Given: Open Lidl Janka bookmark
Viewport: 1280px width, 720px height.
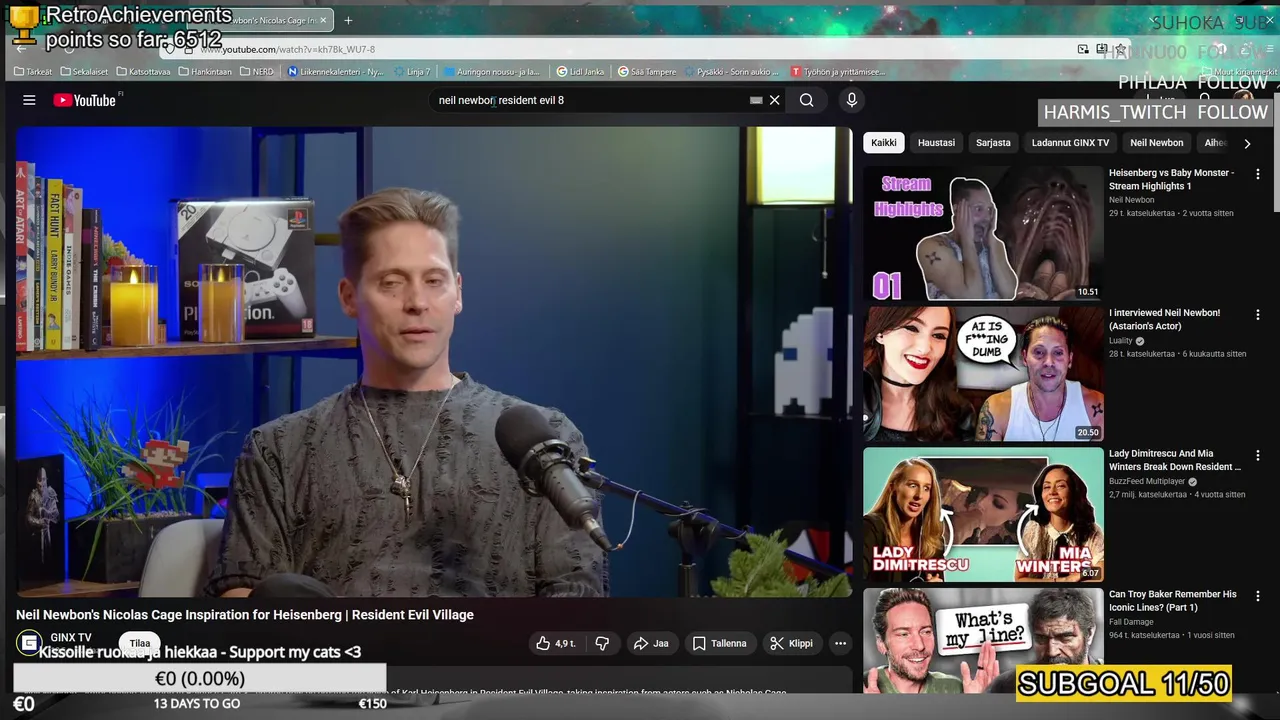Looking at the screenshot, I should (x=580, y=72).
